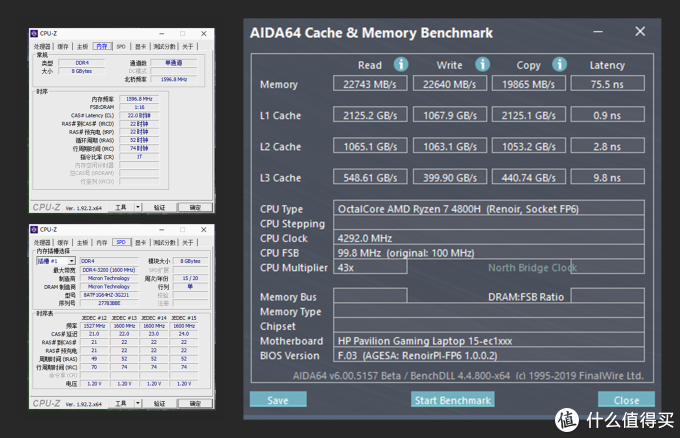Click the empty Memory Bus field
Screen dimensions: 680x438
point(370,296)
